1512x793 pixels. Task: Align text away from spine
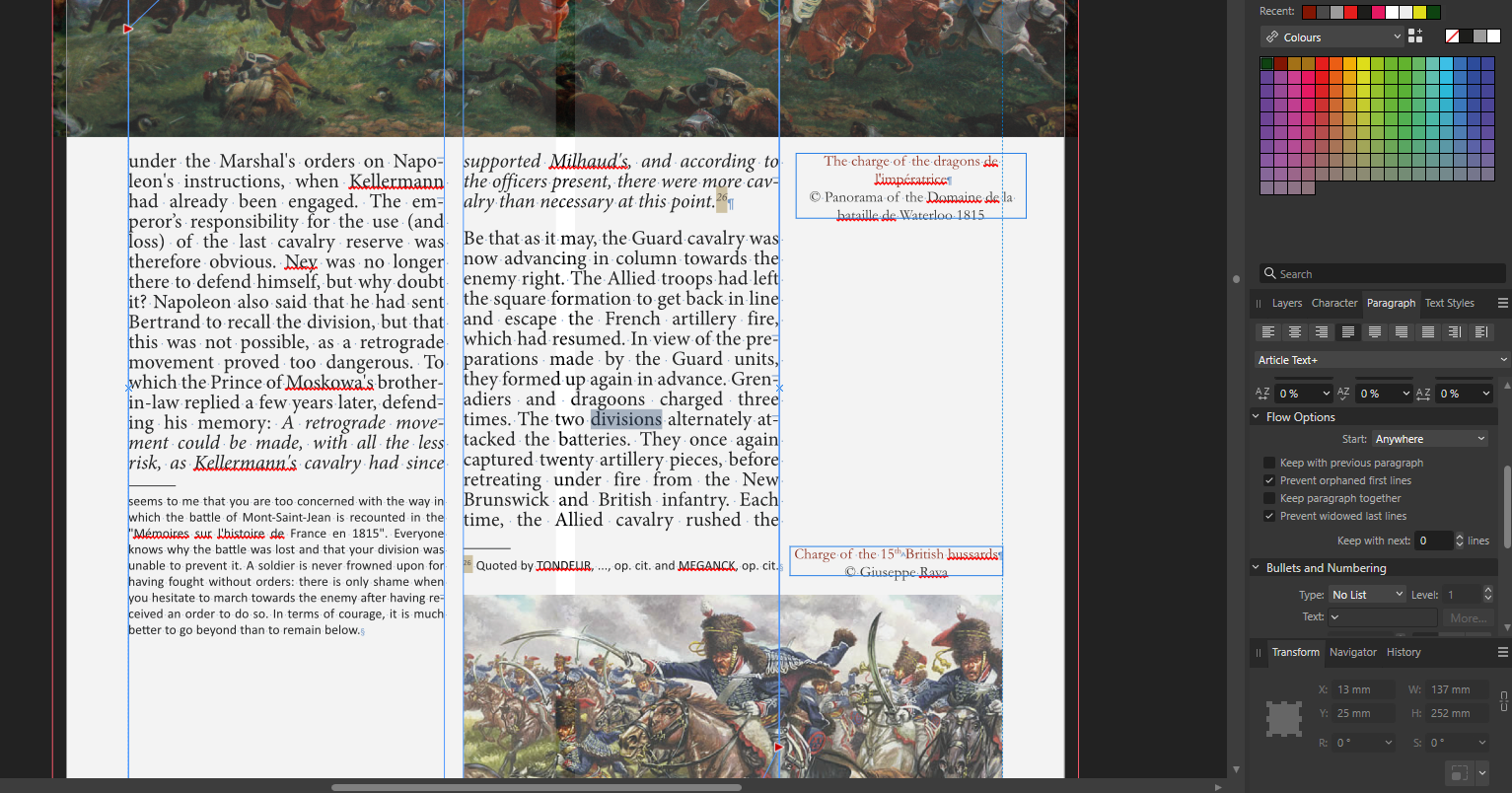click(1481, 332)
